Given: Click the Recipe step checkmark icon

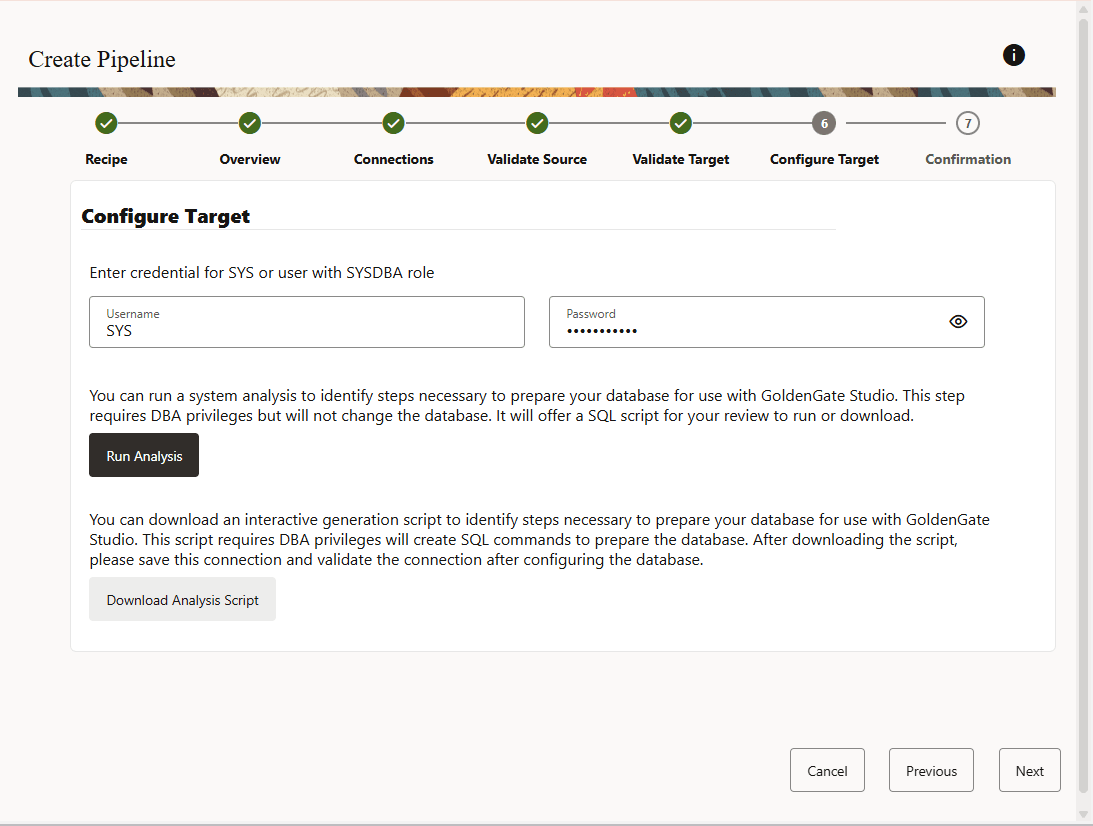Looking at the screenshot, I should tap(106, 123).
